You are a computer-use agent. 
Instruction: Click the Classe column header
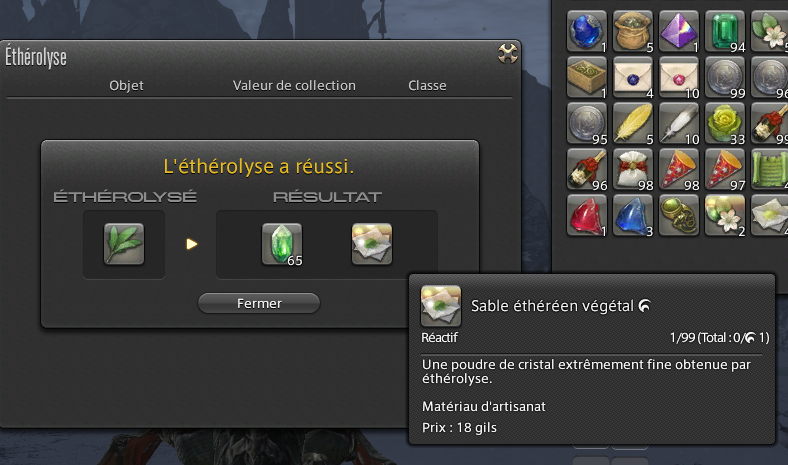pos(427,85)
